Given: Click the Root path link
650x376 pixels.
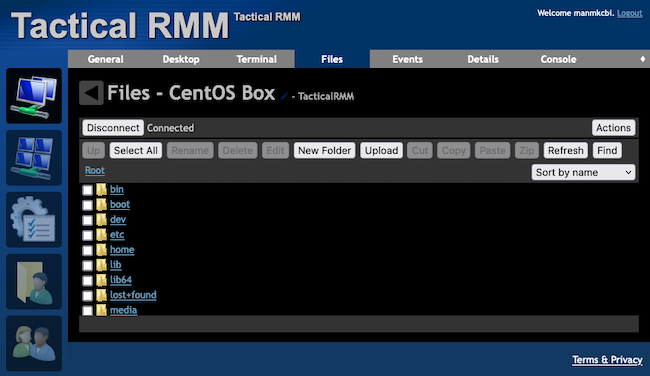Looking at the screenshot, I should point(95,170).
